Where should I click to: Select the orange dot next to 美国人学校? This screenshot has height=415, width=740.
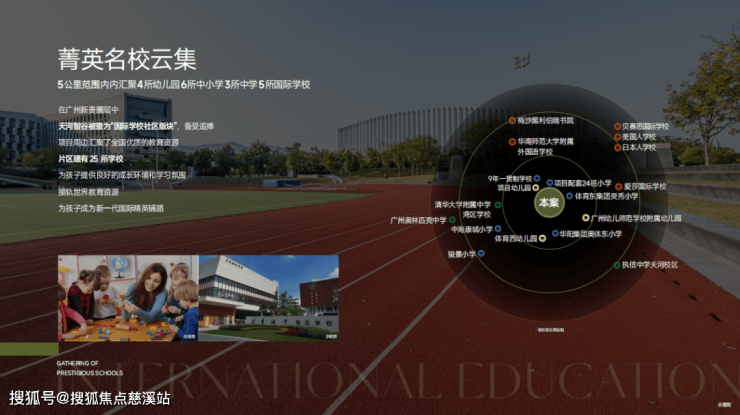617,137
